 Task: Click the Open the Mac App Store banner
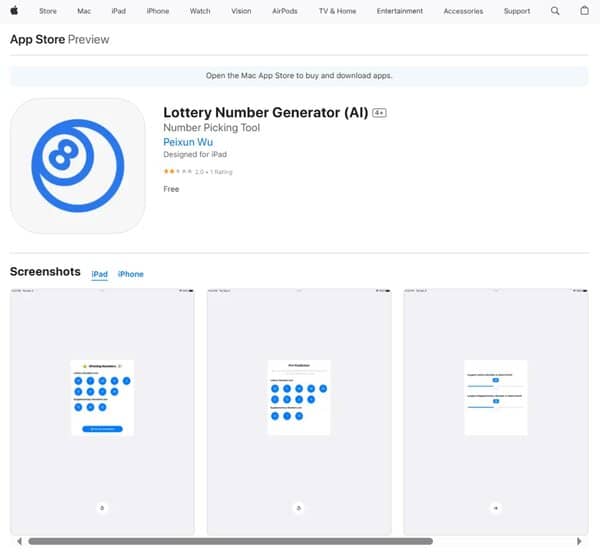point(299,76)
